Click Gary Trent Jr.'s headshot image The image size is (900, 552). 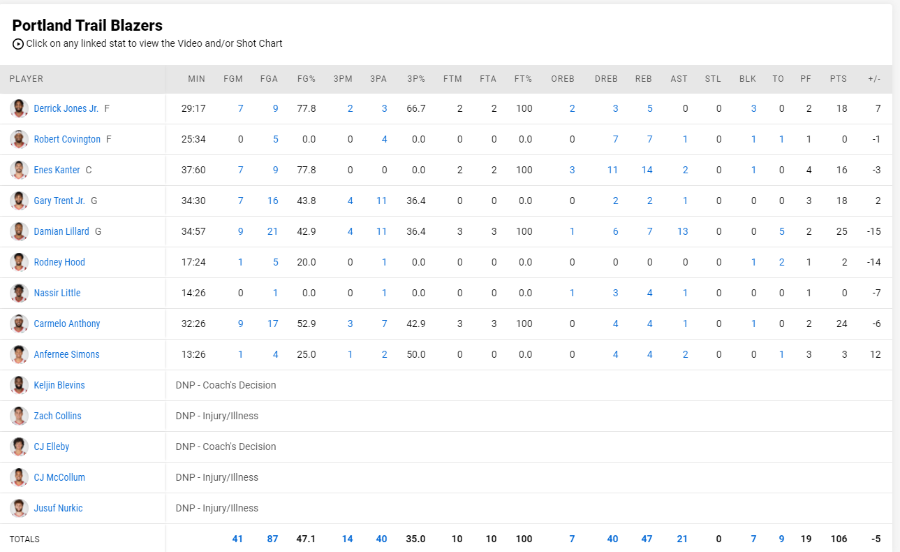point(19,200)
